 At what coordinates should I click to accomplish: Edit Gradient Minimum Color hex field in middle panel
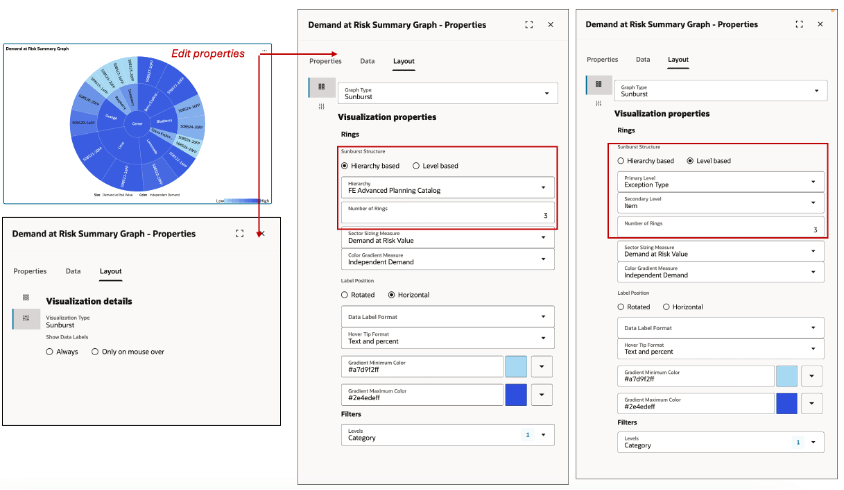pyautogui.click(x=422, y=367)
